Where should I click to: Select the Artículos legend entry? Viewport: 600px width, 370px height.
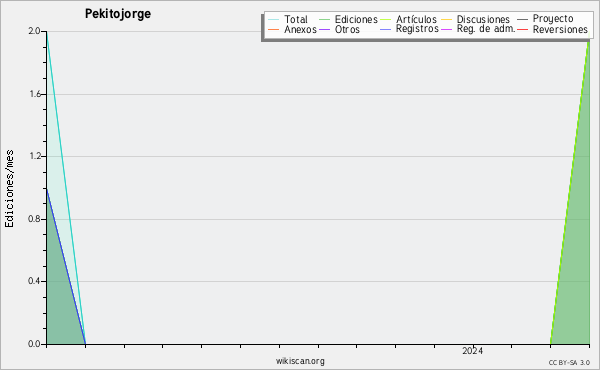[x=409, y=19]
